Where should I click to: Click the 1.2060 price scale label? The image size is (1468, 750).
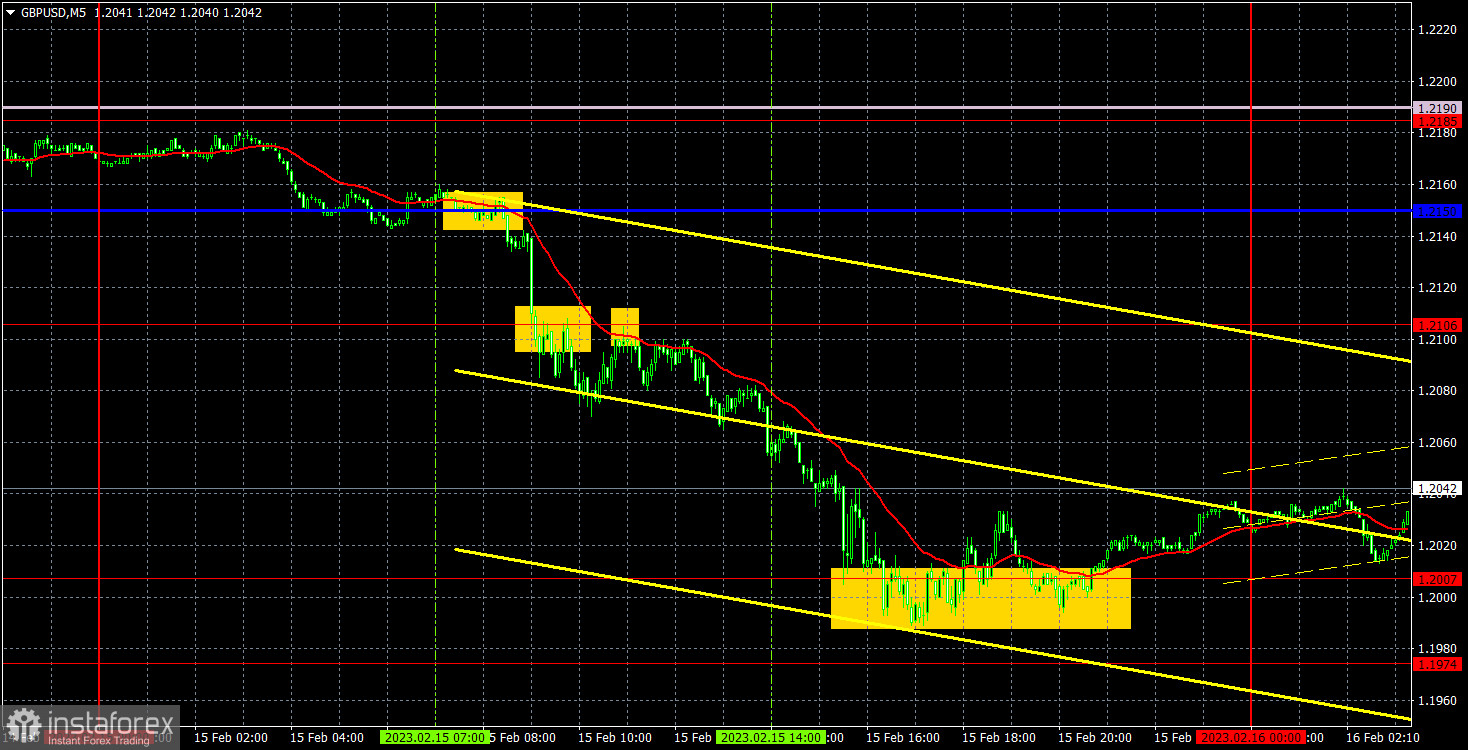1437,443
